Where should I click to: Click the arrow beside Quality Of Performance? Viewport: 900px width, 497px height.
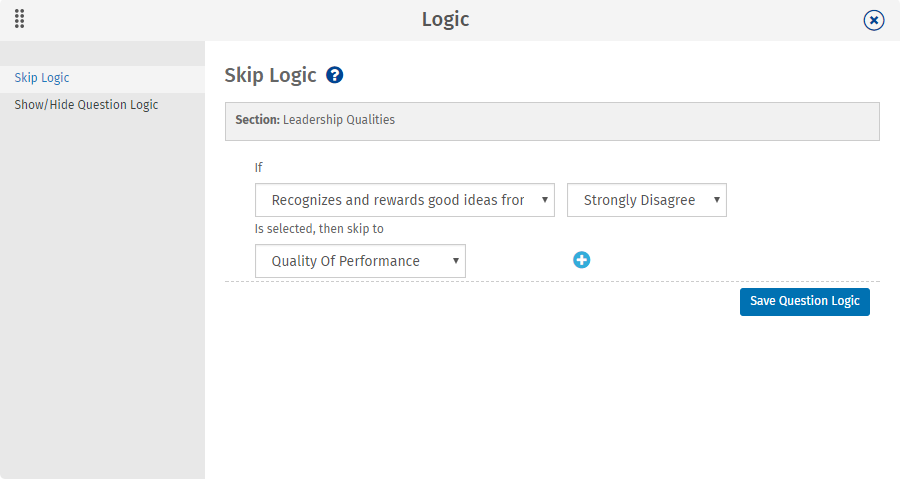[455, 261]
